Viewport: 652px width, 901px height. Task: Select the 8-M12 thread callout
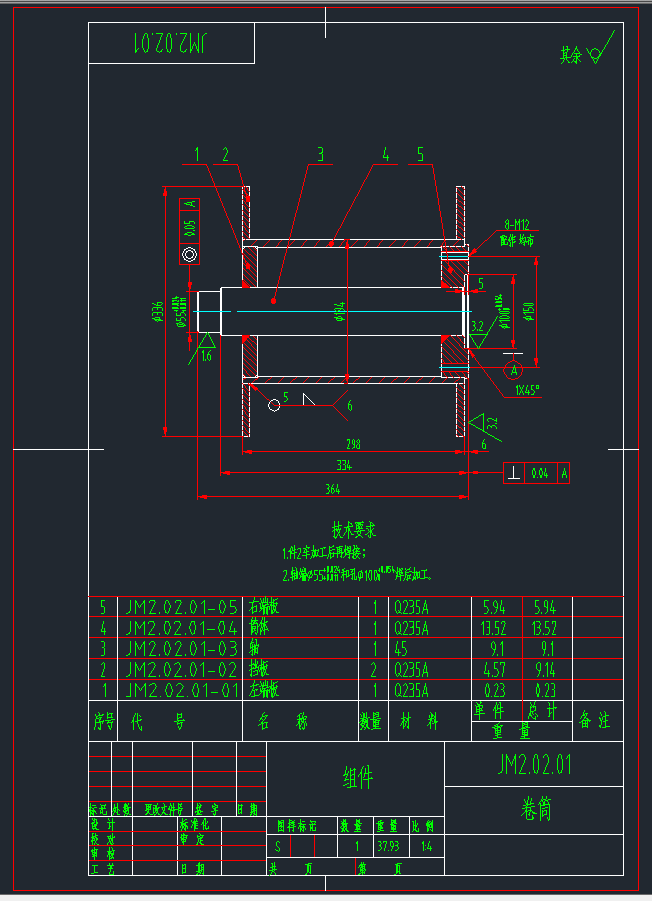tap(517, 225)
